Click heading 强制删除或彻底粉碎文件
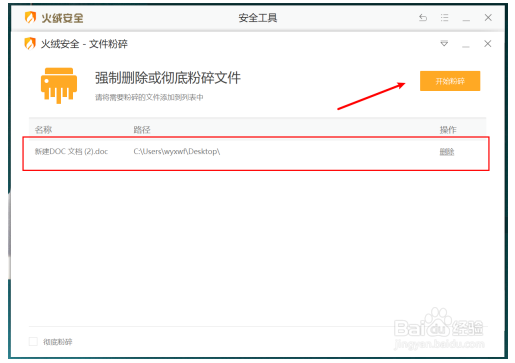This screenshot has height=363, width=515. coord(168,78)
